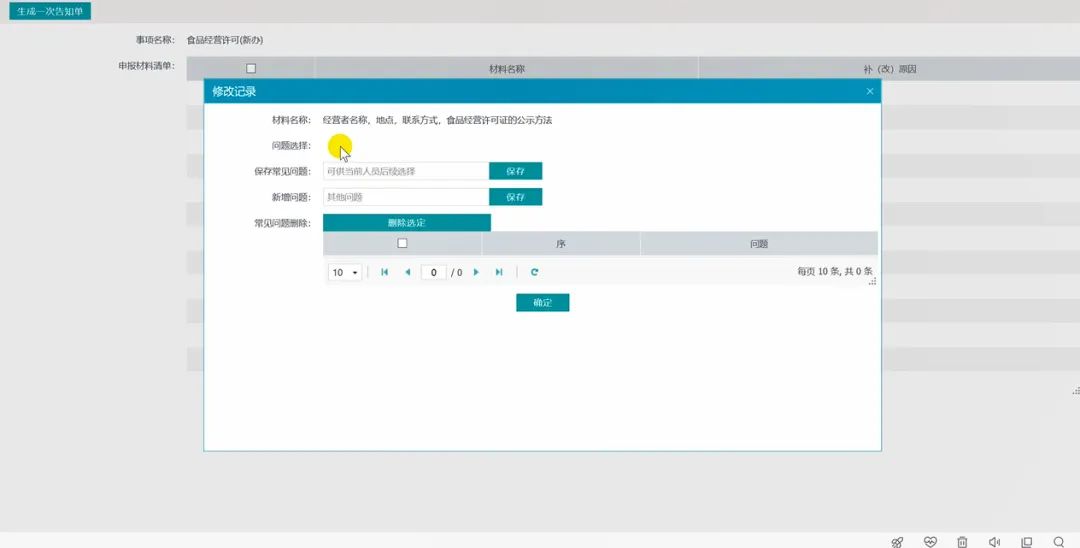Screen dimensions: 1080x548
Task: Click the stacked windows icon
Action: point(1026,541)
